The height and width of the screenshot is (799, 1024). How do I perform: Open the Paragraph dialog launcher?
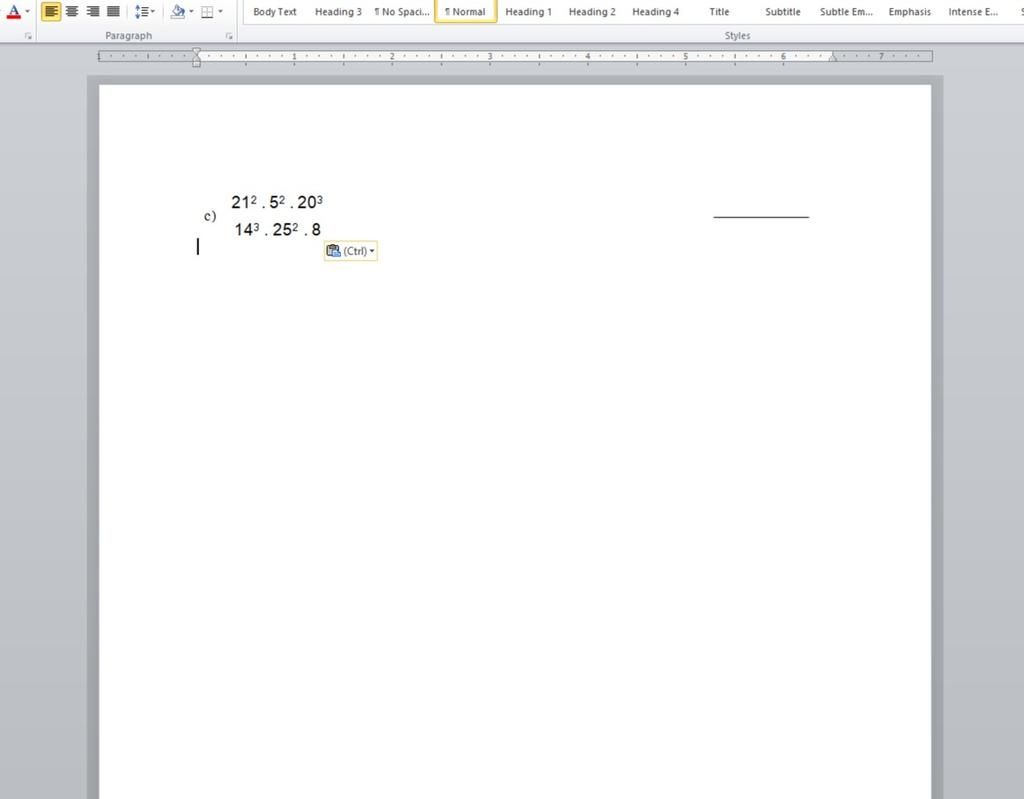(x=229, y=37)
